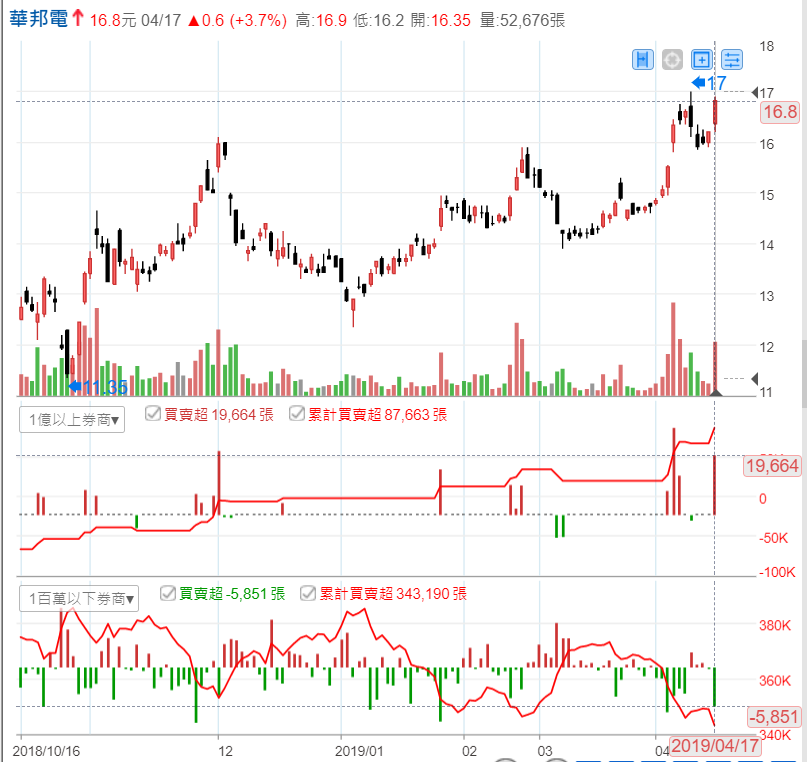The image size is (807, 762).
Task: Click the blue arrow at low 11.35
Action: 72,386
